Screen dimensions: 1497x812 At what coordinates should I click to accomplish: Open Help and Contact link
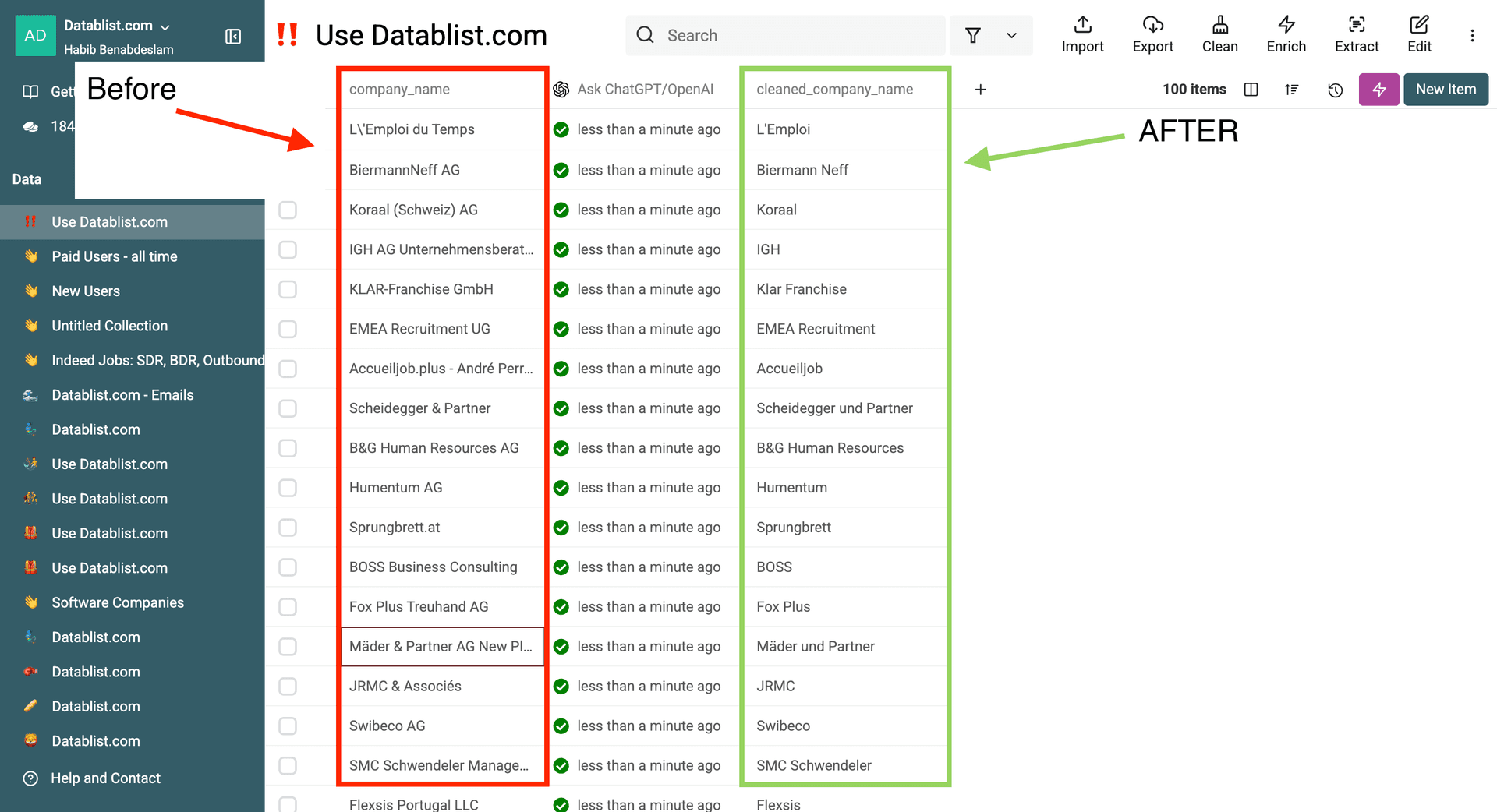coord(105,778)
